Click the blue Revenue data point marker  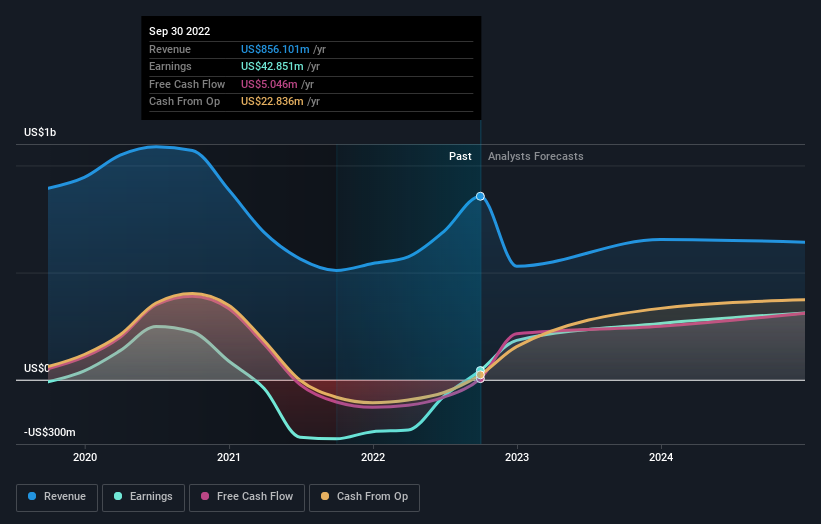pyautogui.click(x=480, y=196)
